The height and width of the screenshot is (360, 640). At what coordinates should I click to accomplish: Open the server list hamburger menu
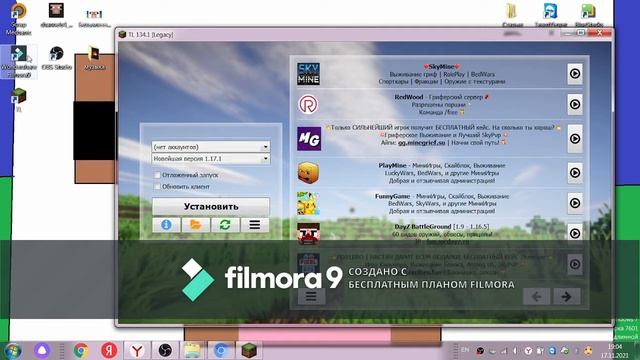click(x=311, y=297)
